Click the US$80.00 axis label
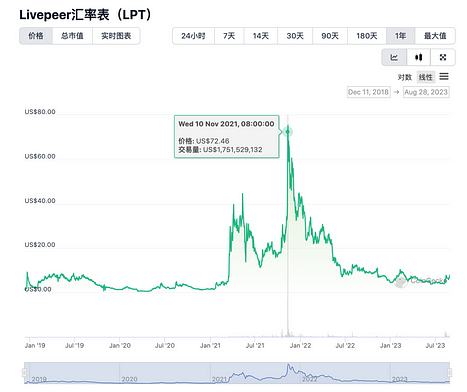Viewport: 467px width, 392px height. click(x=40, y=112)
